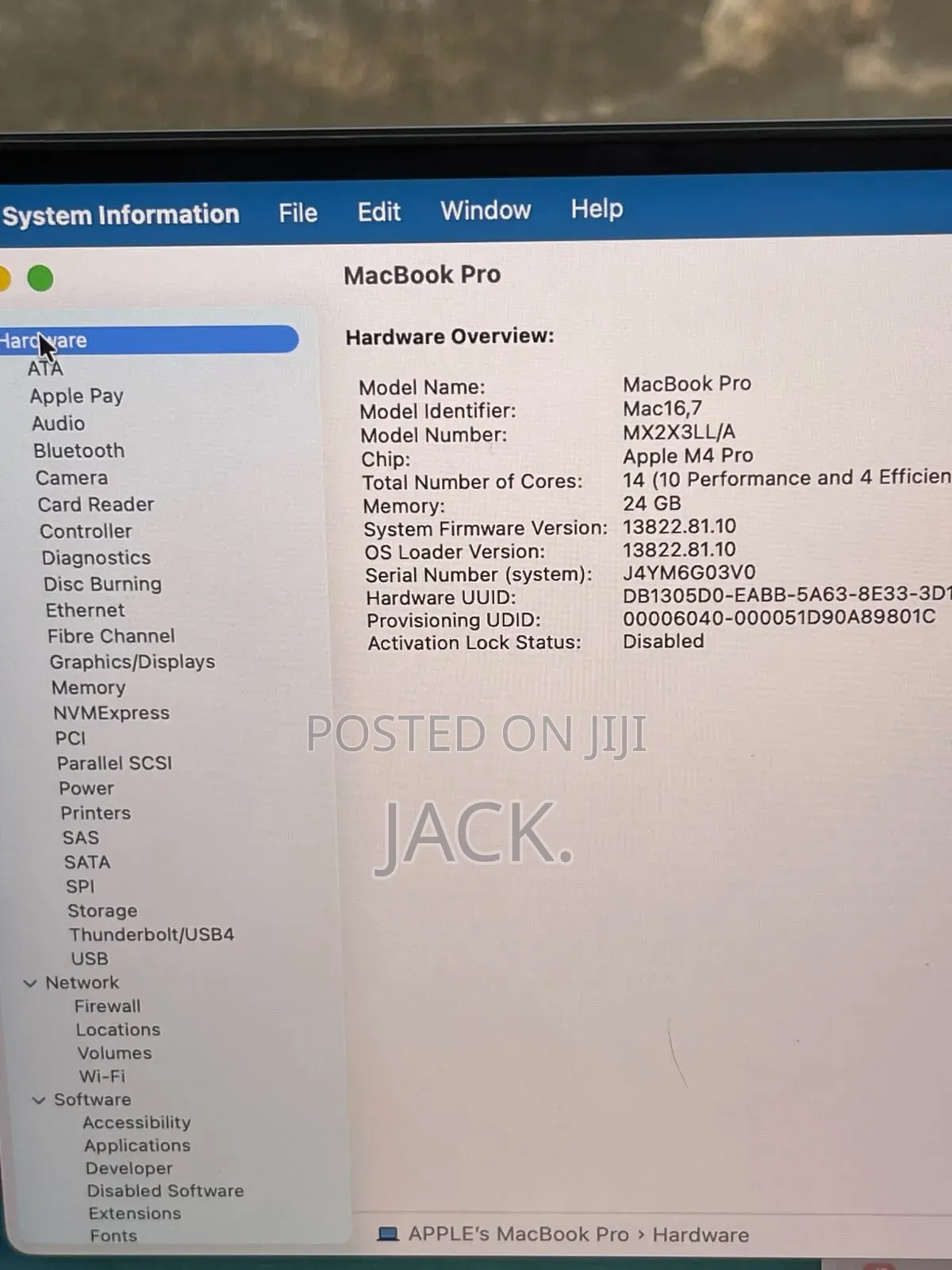The image size is (952, 1270).
Task: Select Apple Pay in the sidebar
Action: [77, 396]
